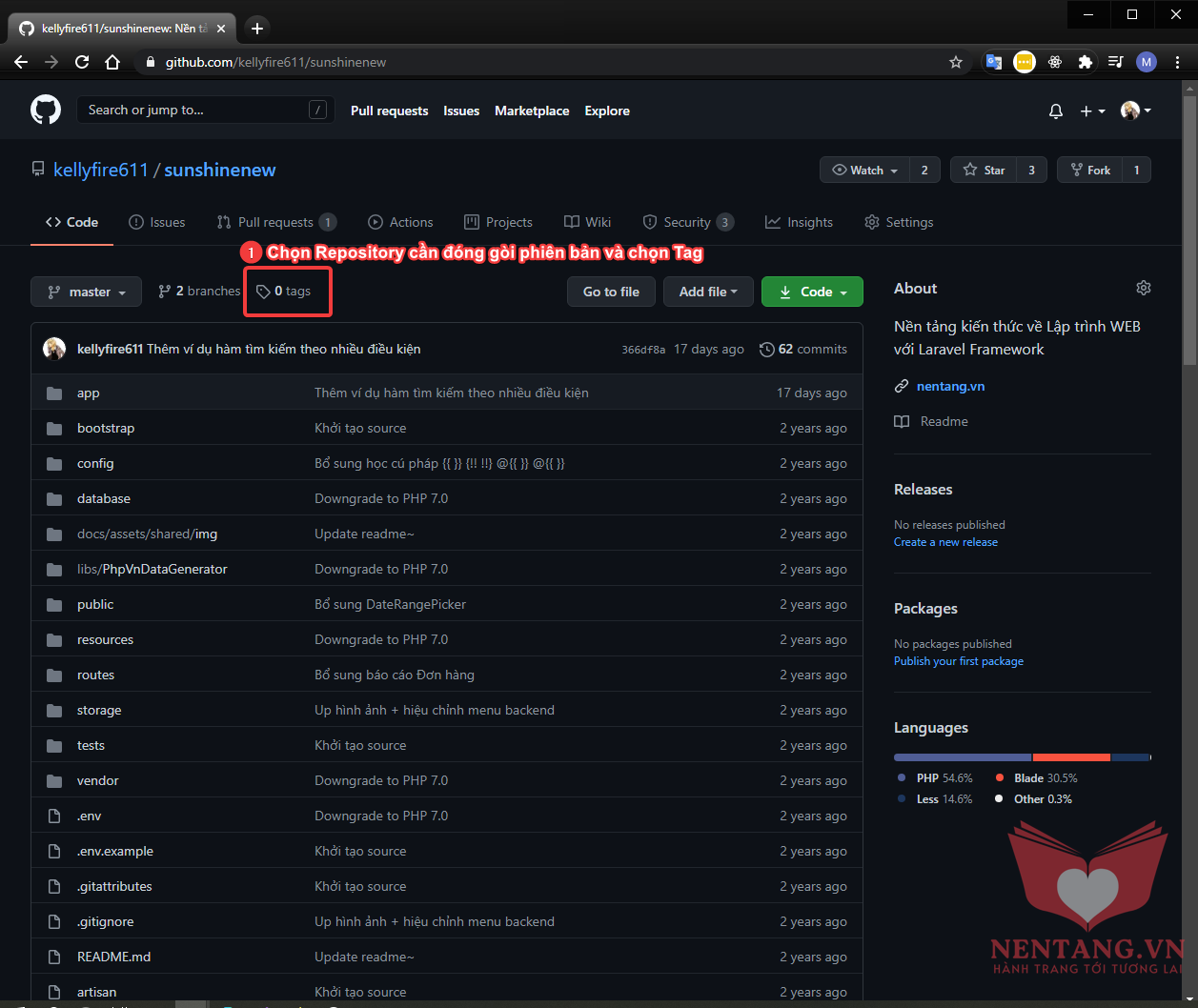Screen dimensions: 1198x1008
Task: Open the Add file dropdown
Action: tap(708, 292)
